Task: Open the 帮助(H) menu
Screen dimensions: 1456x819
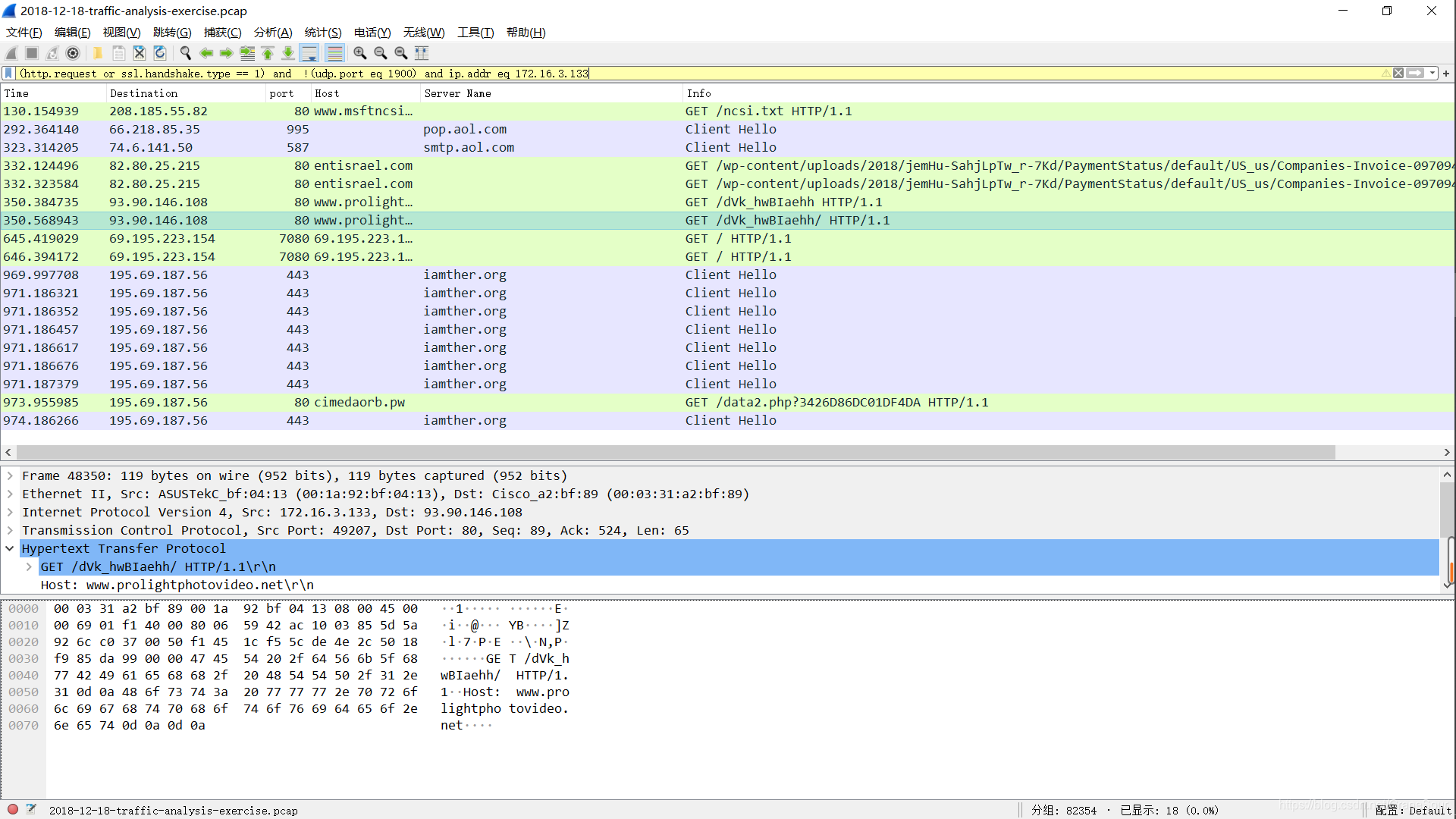Action: (526, 33)
